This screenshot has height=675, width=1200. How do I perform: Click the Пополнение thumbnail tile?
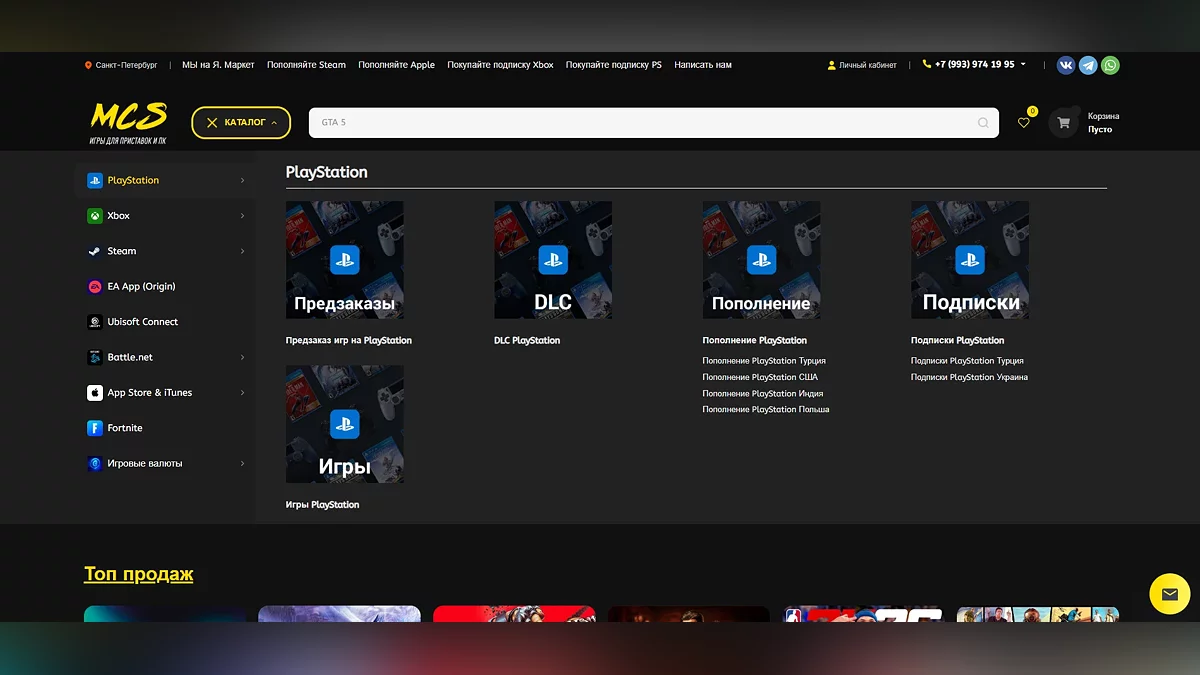pyautogui.click(x=761, y=260)
